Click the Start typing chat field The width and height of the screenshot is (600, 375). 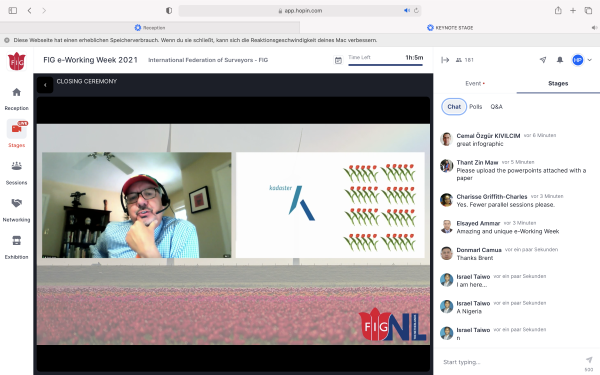click(511, 362)
